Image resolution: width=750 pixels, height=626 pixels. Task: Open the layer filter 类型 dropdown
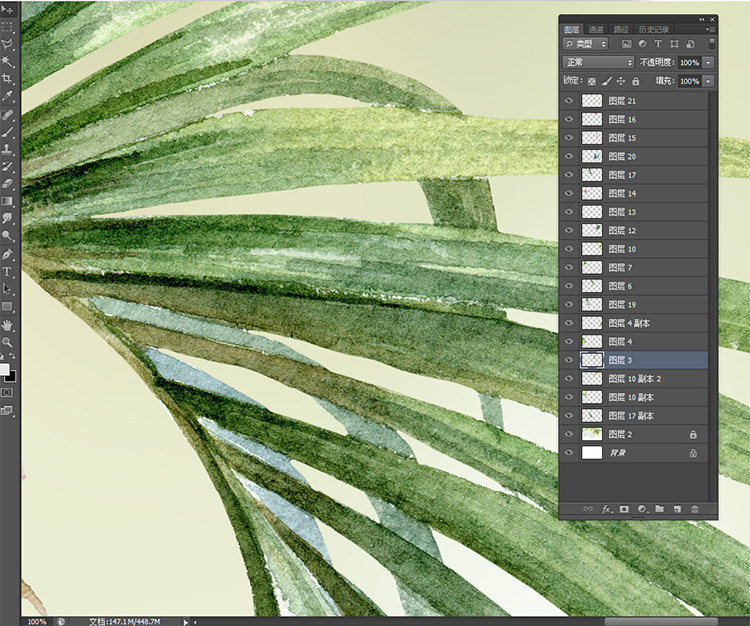click(x=585, y=44)
